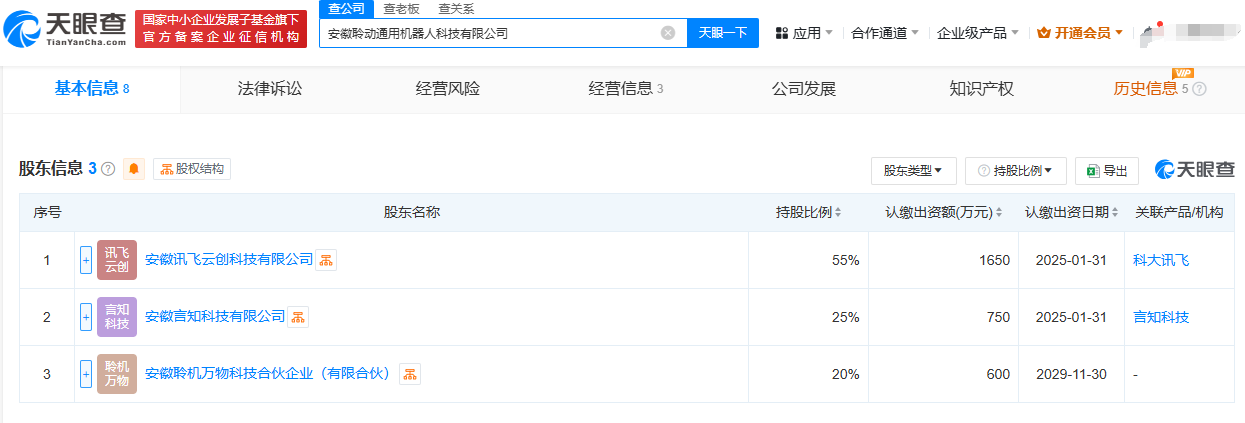Viewport: 1245px width, 423px height.
Task: Click the company name search input field
Action: point(490,33)
